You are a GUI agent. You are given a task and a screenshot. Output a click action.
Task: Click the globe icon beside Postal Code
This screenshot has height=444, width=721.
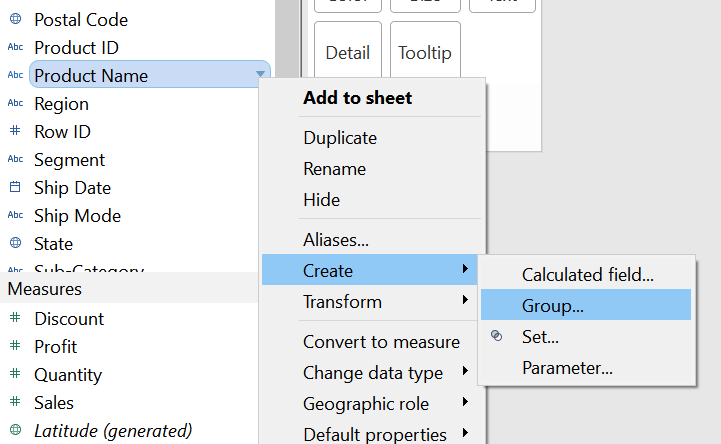(15, 20)
